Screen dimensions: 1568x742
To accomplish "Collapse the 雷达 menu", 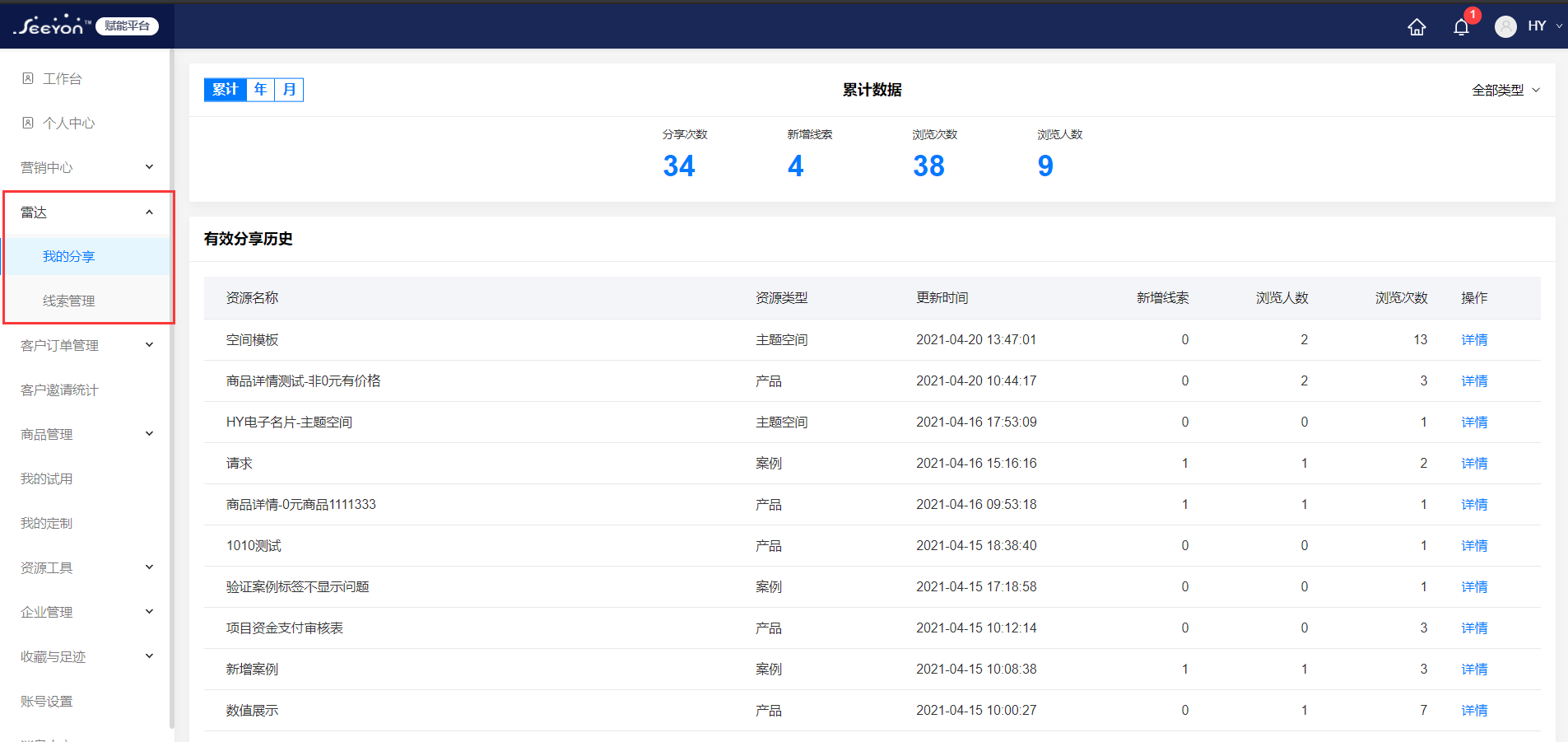I will [149, 212].
